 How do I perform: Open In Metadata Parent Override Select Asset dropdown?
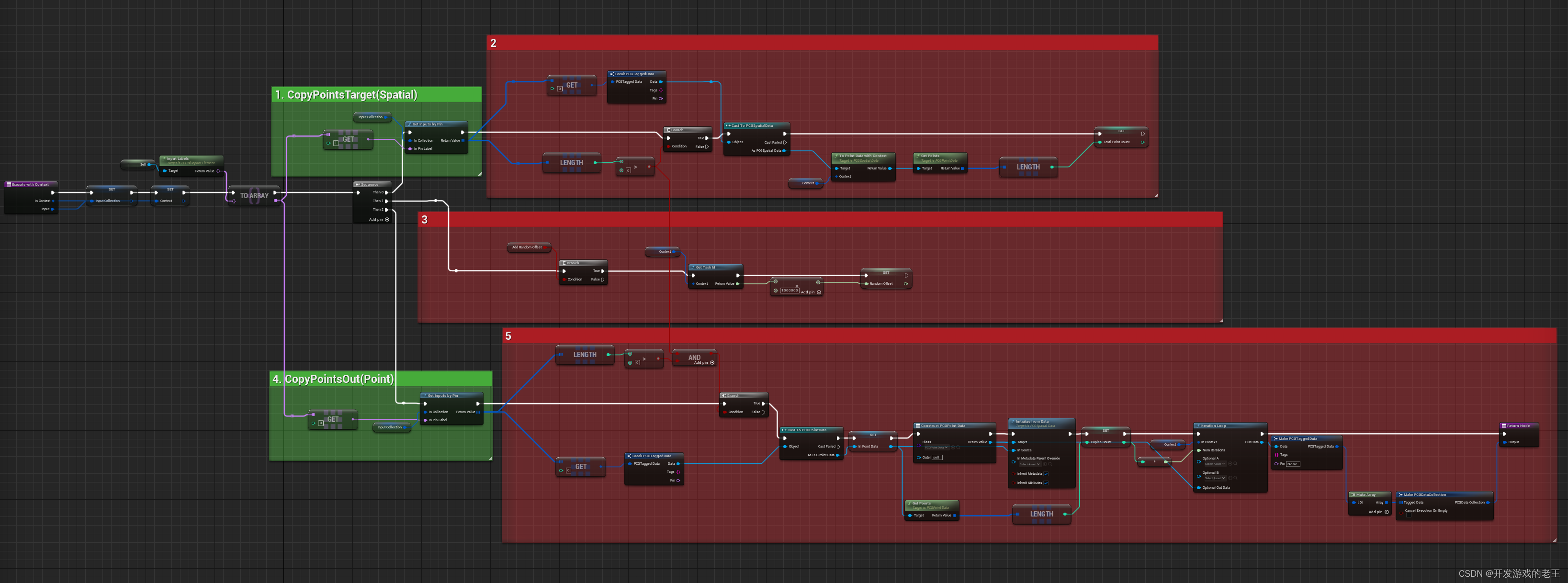click(1030, 464)
